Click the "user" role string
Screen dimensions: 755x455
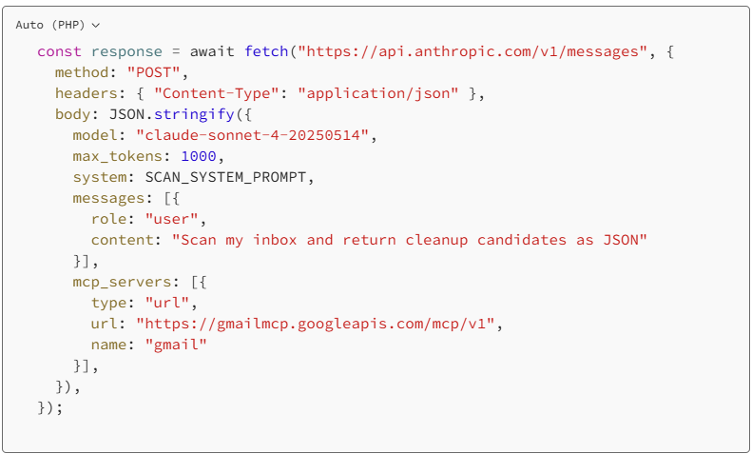point(171,220)
